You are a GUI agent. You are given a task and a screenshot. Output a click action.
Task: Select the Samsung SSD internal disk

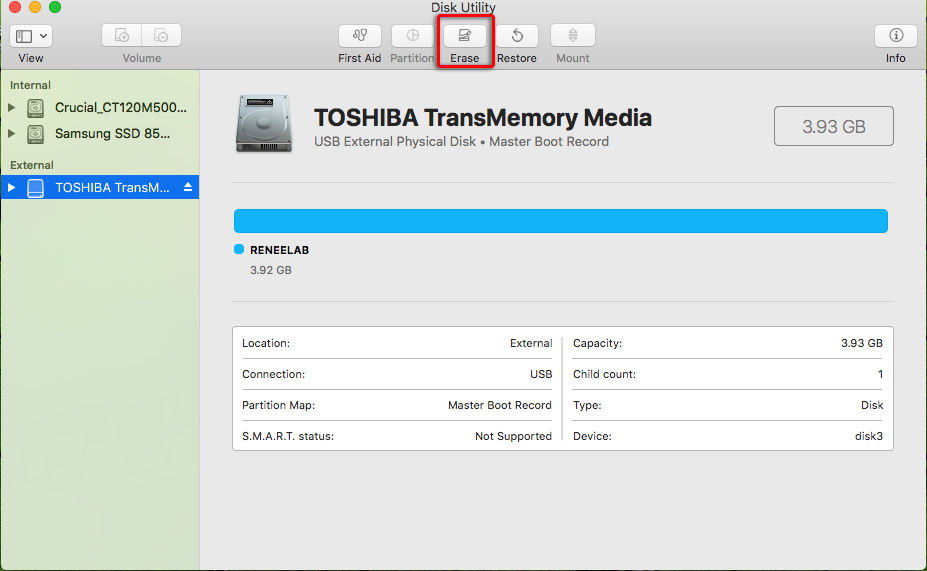[112, 133]
